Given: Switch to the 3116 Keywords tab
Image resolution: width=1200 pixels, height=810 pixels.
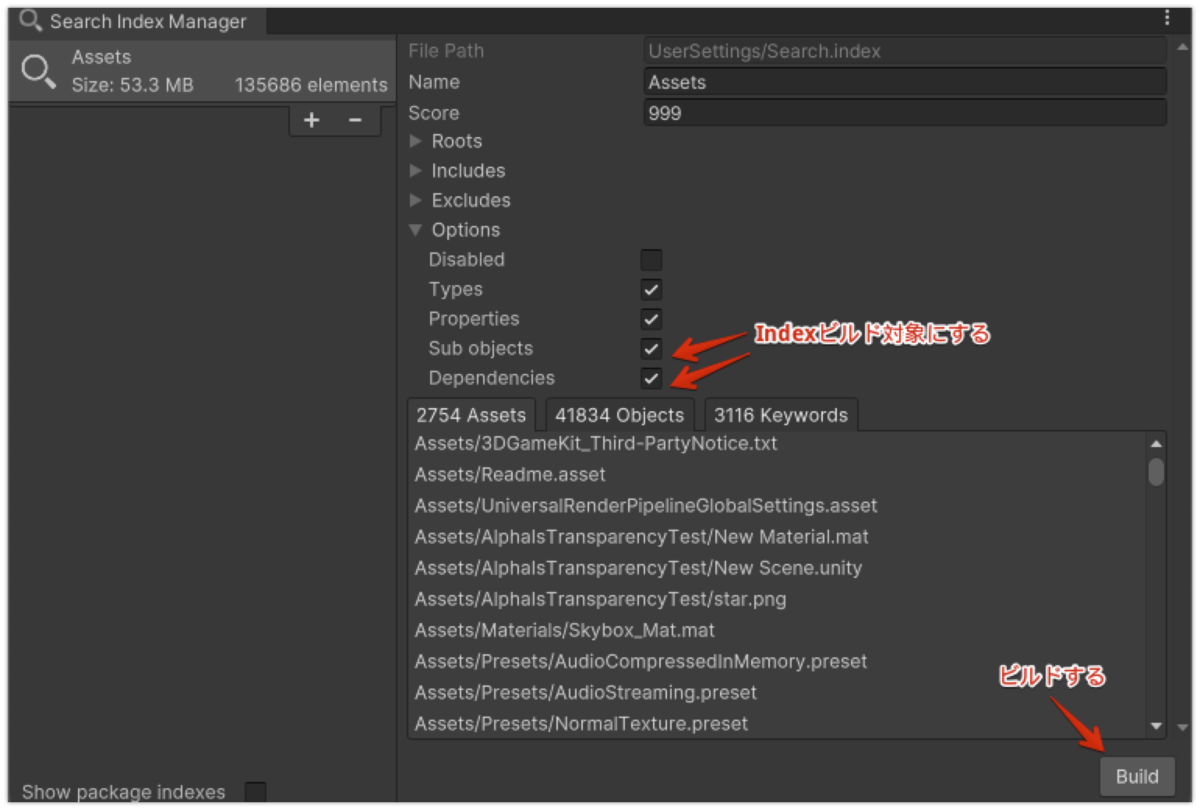Looking at the screenshot, I should [781, 413].
